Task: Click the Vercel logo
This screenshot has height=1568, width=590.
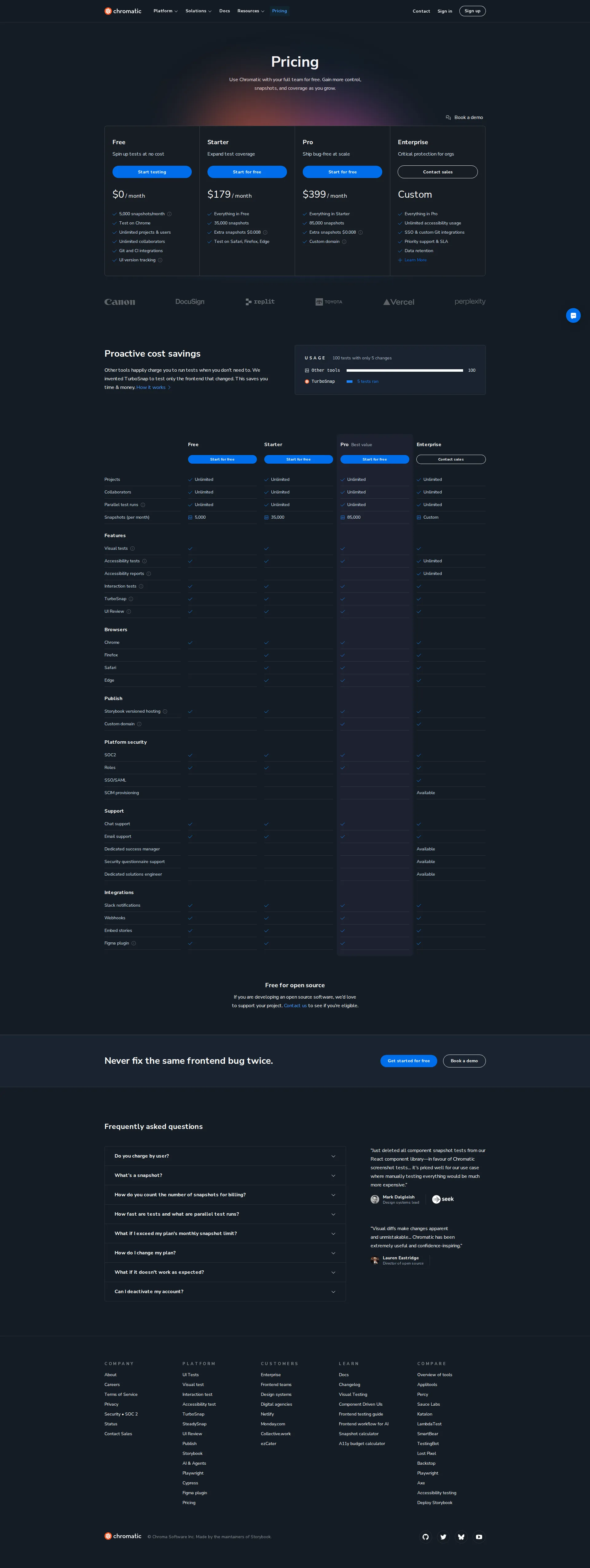Action: (398, 302)
